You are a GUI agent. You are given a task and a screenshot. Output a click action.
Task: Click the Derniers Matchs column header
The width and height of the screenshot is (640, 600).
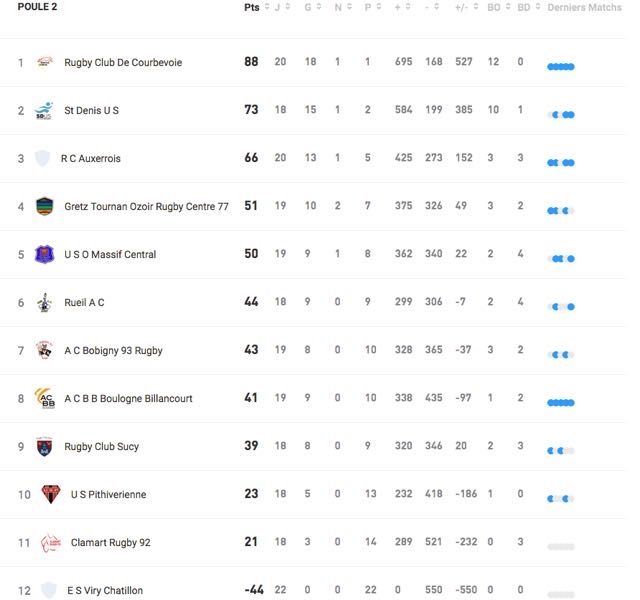[584, 7]
